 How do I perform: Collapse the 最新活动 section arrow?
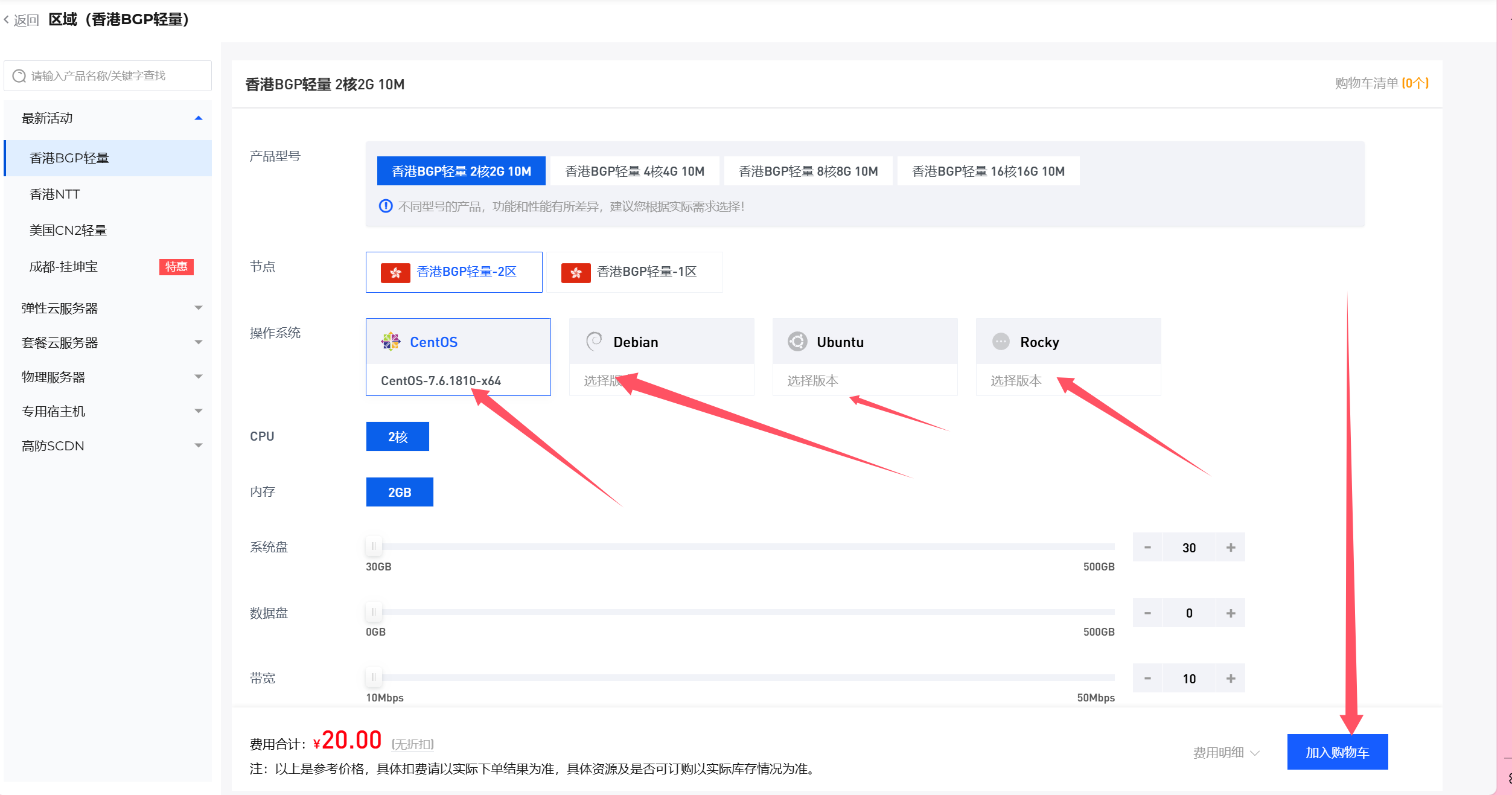point(198,118)
